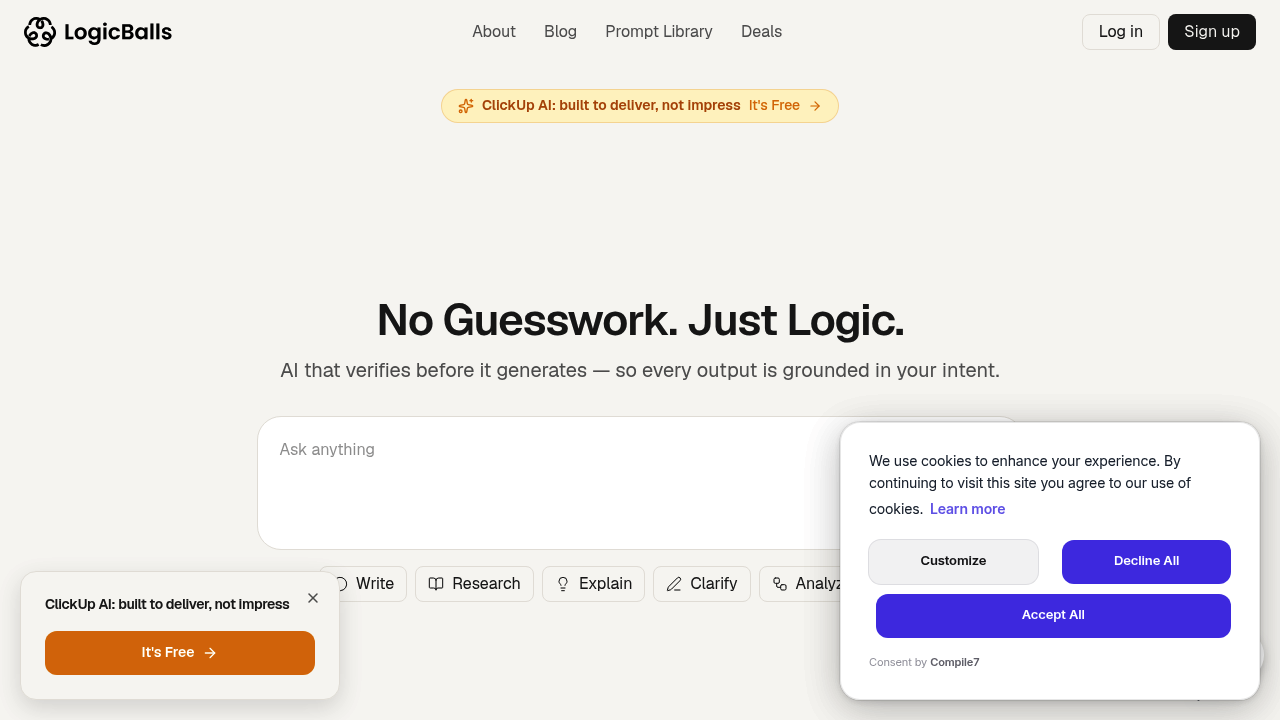The image size is (1280, 720).
Task: Click the Clarify pencil icon
Action: point(674,584)
